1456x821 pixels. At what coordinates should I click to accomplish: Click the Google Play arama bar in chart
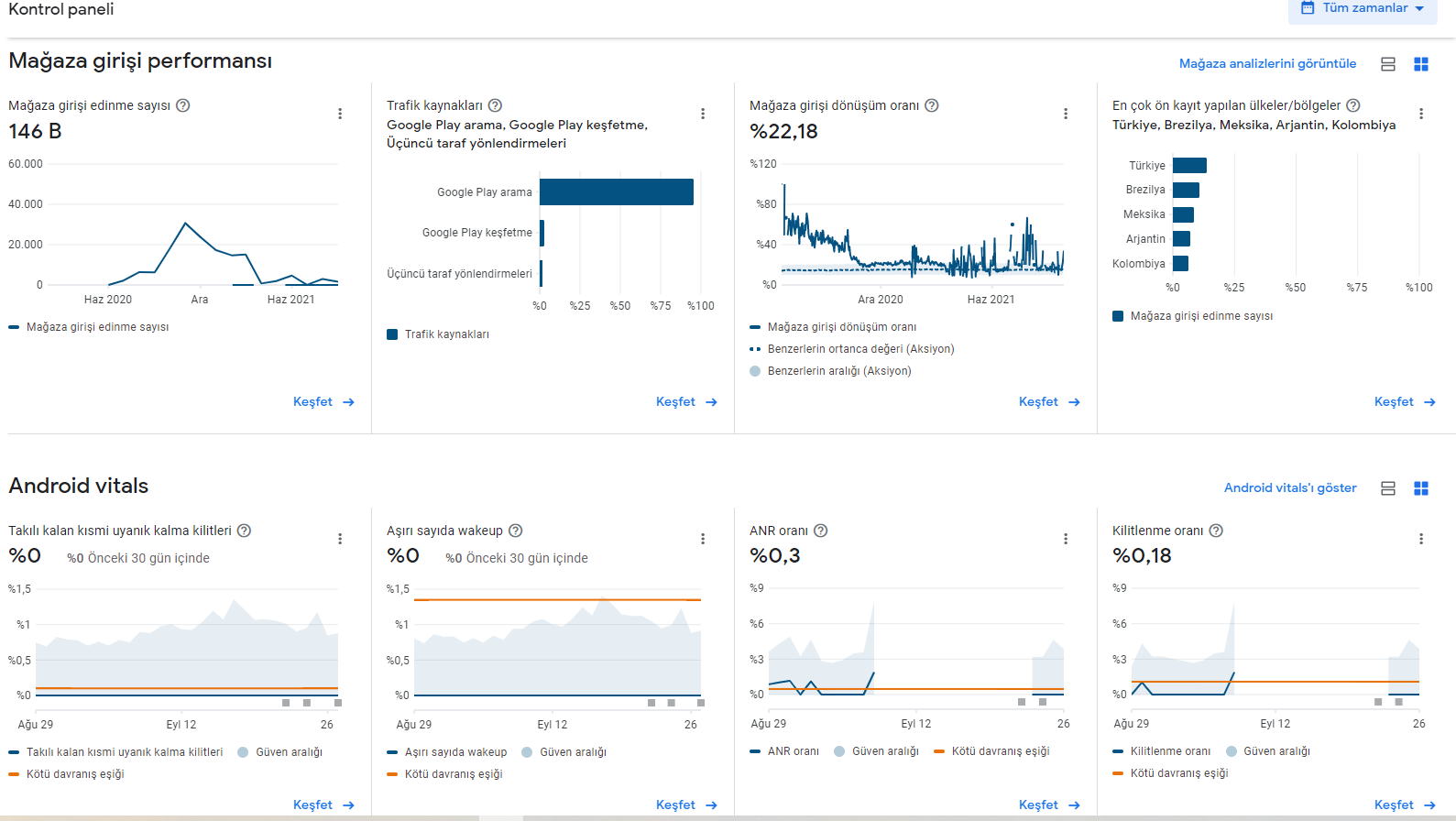pos(617,192)
